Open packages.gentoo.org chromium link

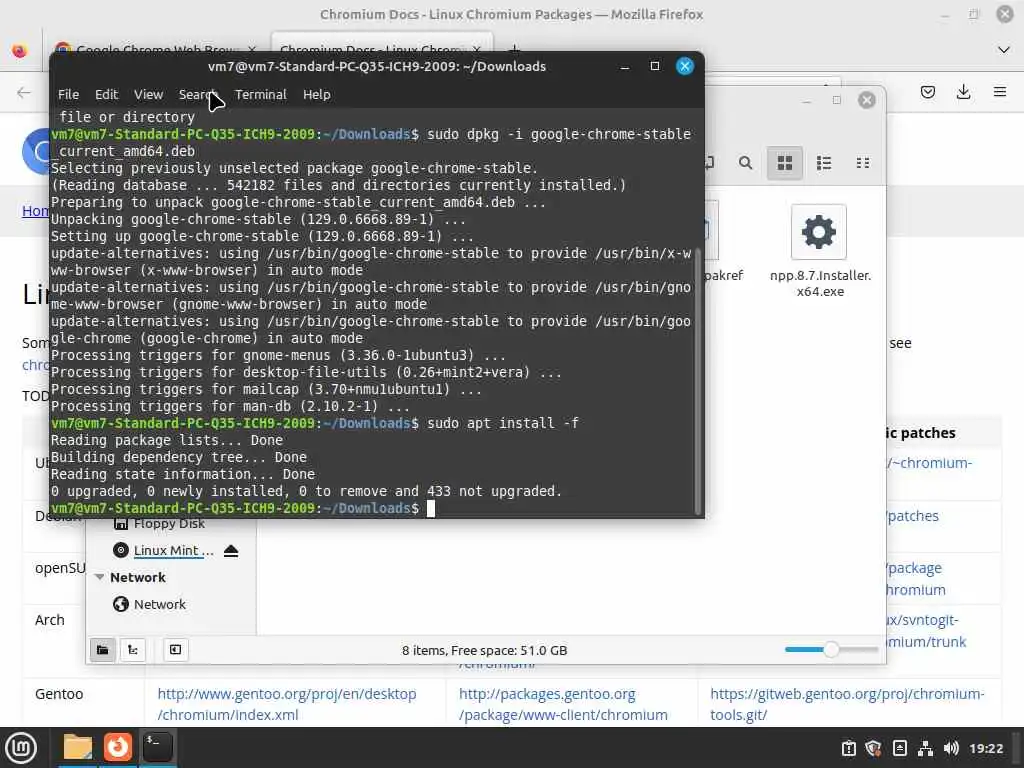(x=563, y=704)
